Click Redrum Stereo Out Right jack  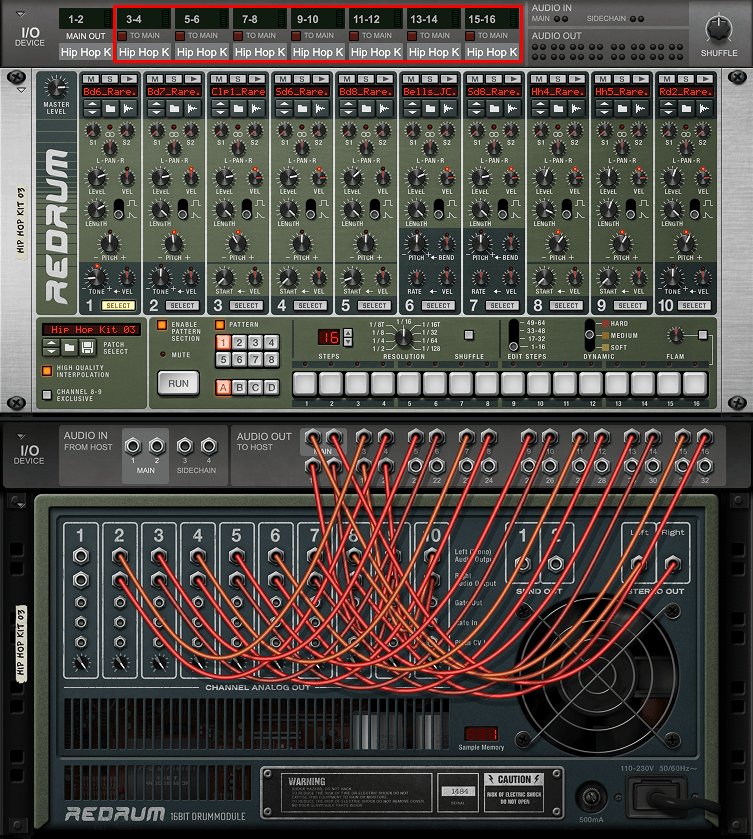point(672,563)
